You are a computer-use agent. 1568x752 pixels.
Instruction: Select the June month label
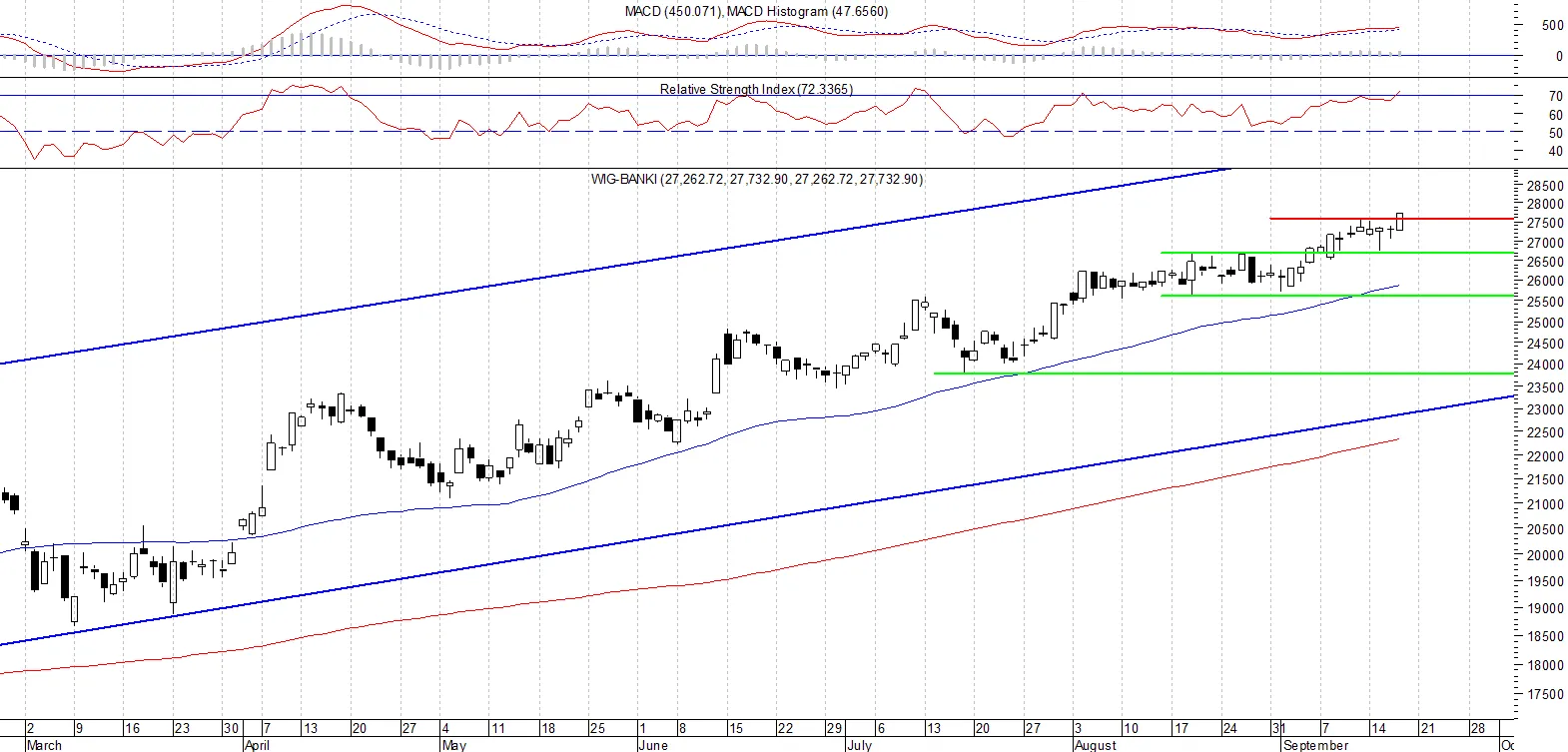[x=653, y=745]
